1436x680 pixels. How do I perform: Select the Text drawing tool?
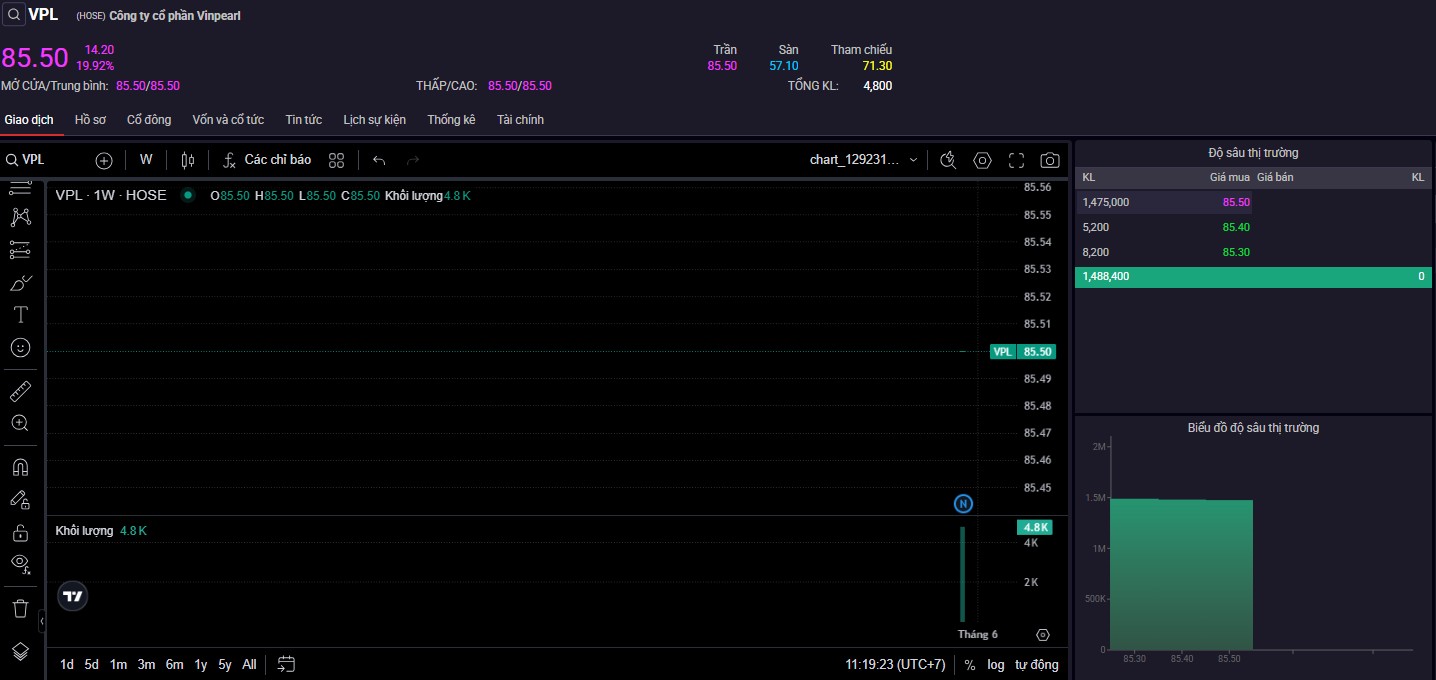pos(20,315)
